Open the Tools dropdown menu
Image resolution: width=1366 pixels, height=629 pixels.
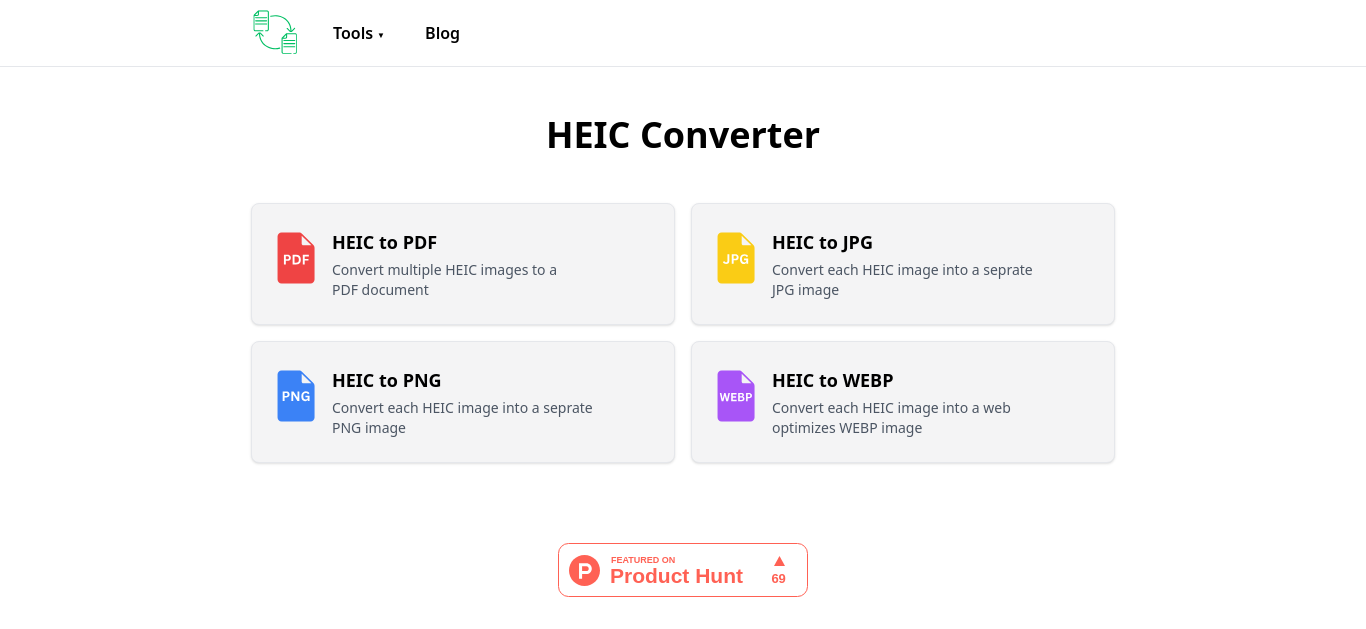coord(358,33)
